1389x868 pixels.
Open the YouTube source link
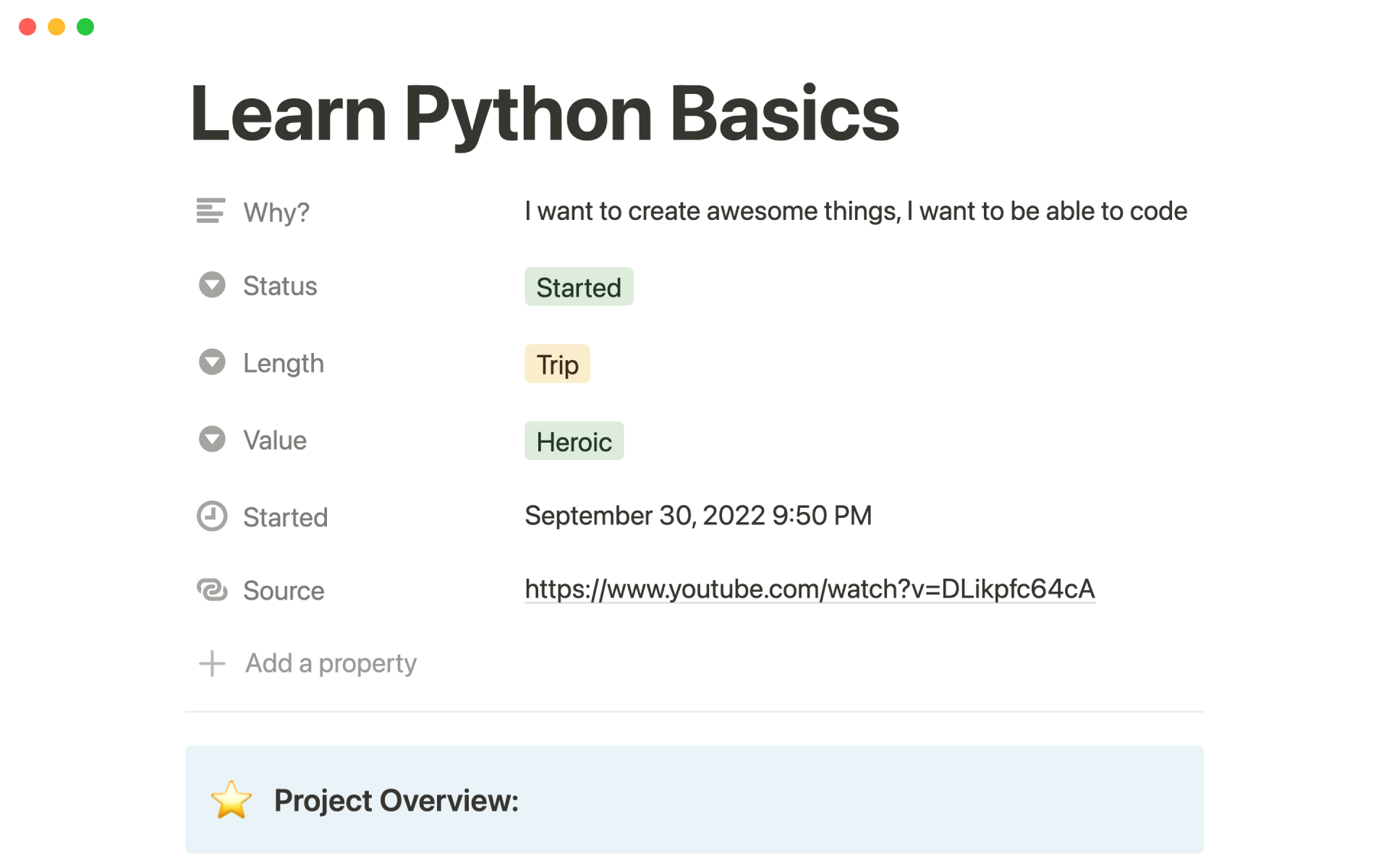coord(809,589)
